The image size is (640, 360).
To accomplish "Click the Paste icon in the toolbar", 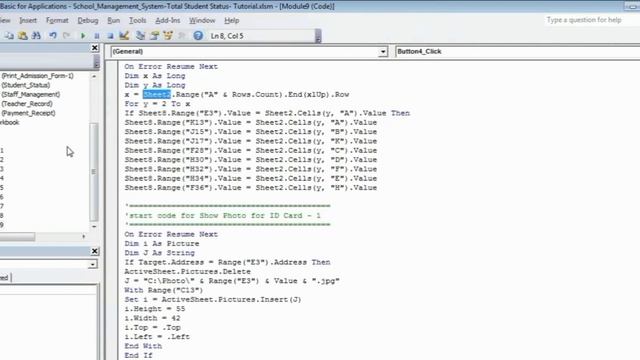I will pyautogui.click(x=23, y=36).
